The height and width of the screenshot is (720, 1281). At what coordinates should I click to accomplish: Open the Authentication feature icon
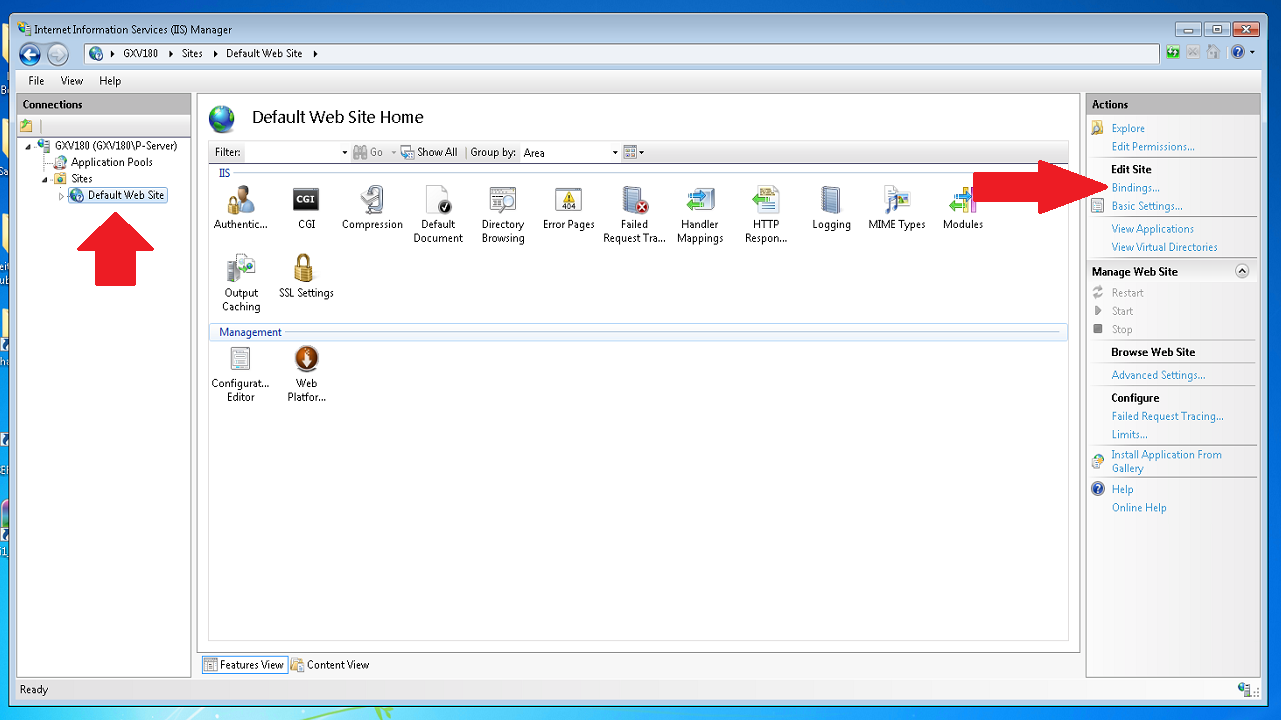(240, 201)
